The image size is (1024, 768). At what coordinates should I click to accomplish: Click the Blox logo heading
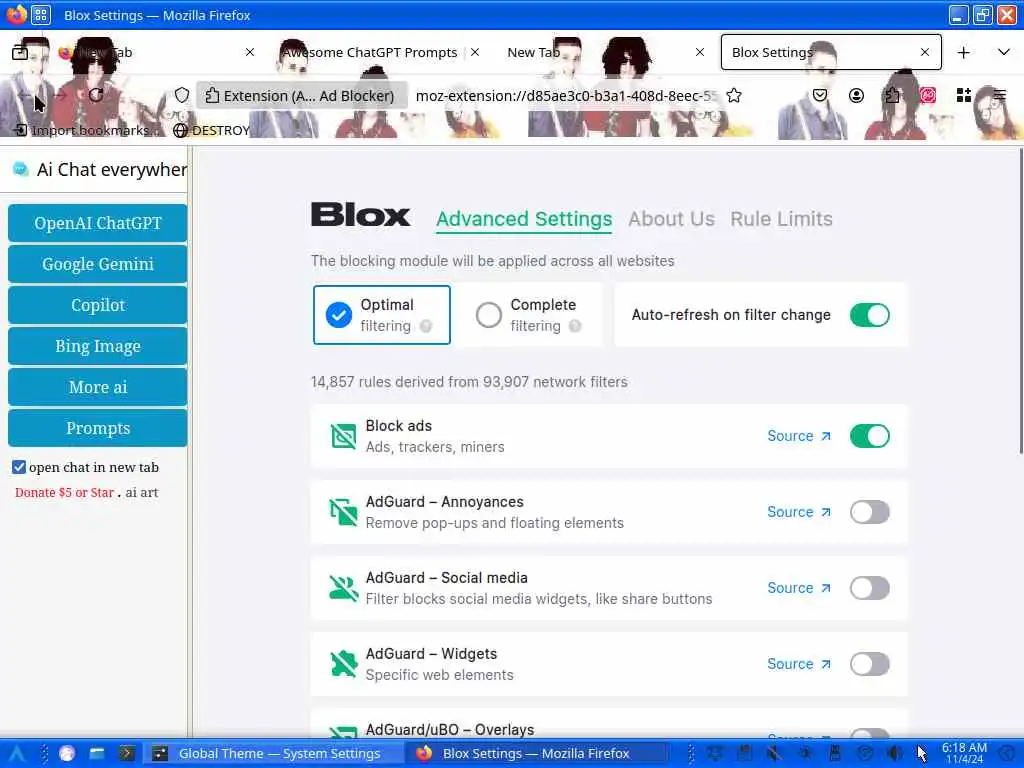[x=360, y=215]
